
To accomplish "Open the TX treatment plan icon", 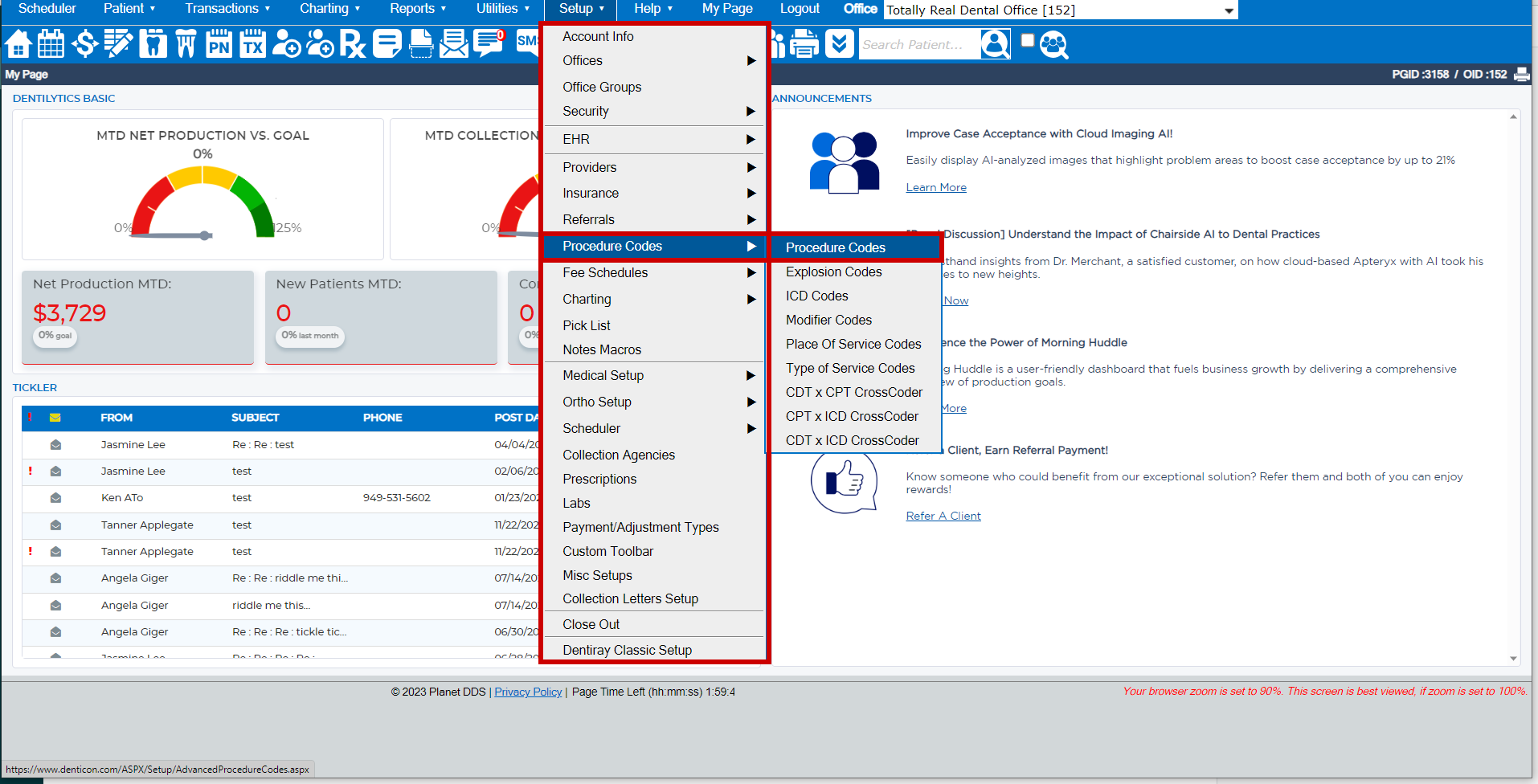I will tap(252, 46).
